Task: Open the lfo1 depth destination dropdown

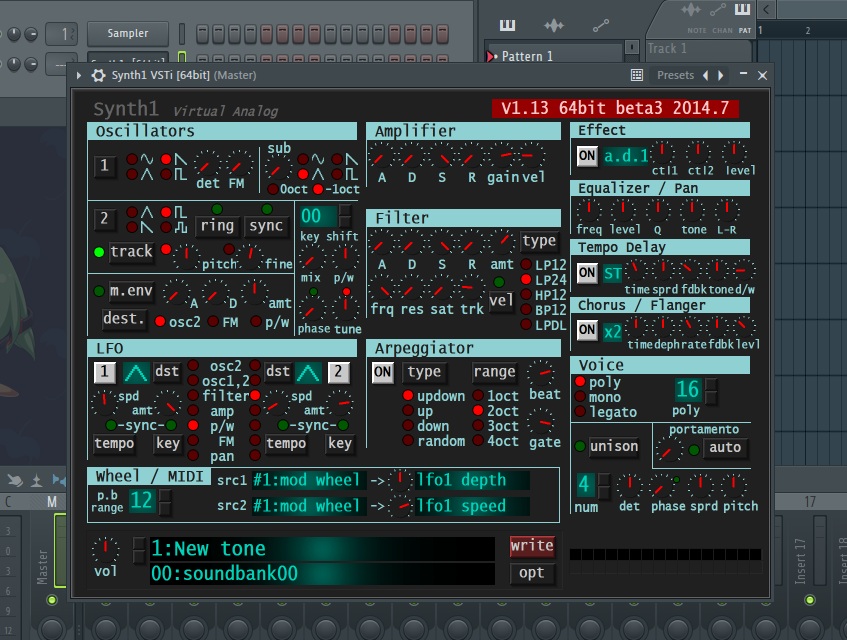Action: click(472, 480)
